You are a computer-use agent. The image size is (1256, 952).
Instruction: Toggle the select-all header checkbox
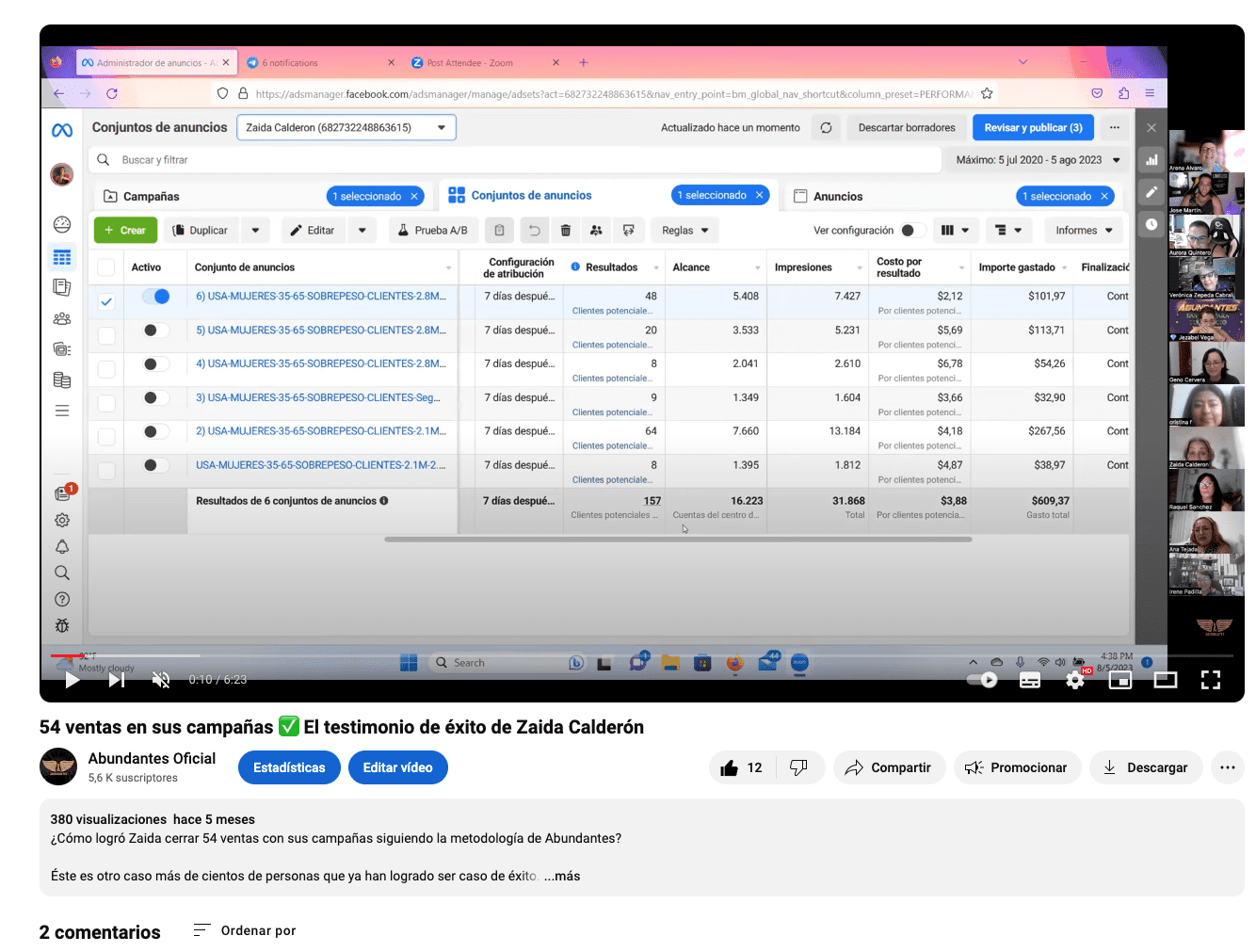106,267
